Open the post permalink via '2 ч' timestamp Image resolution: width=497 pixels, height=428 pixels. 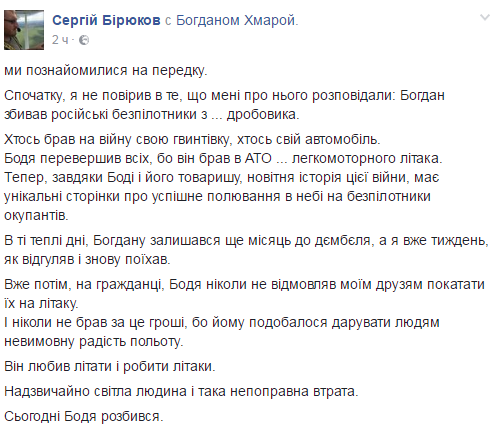60,40
